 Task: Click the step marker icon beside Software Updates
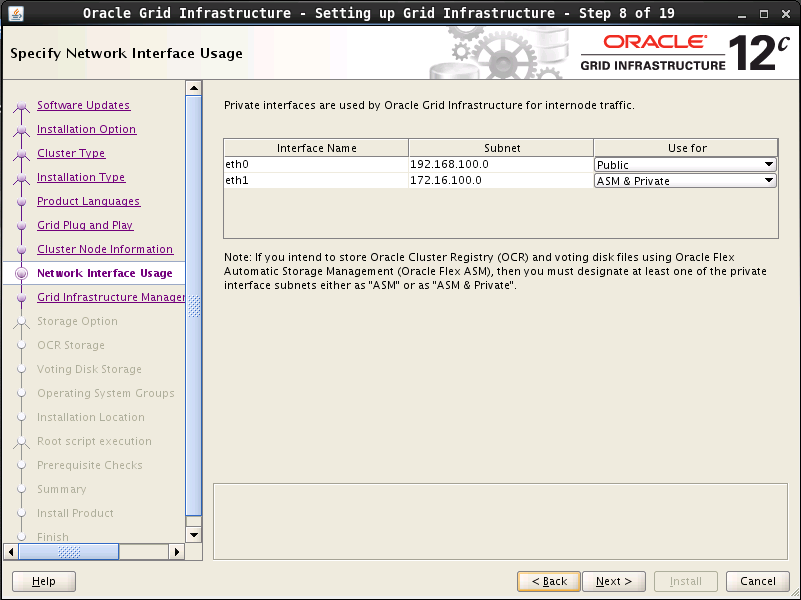click(x=20, y=107)
